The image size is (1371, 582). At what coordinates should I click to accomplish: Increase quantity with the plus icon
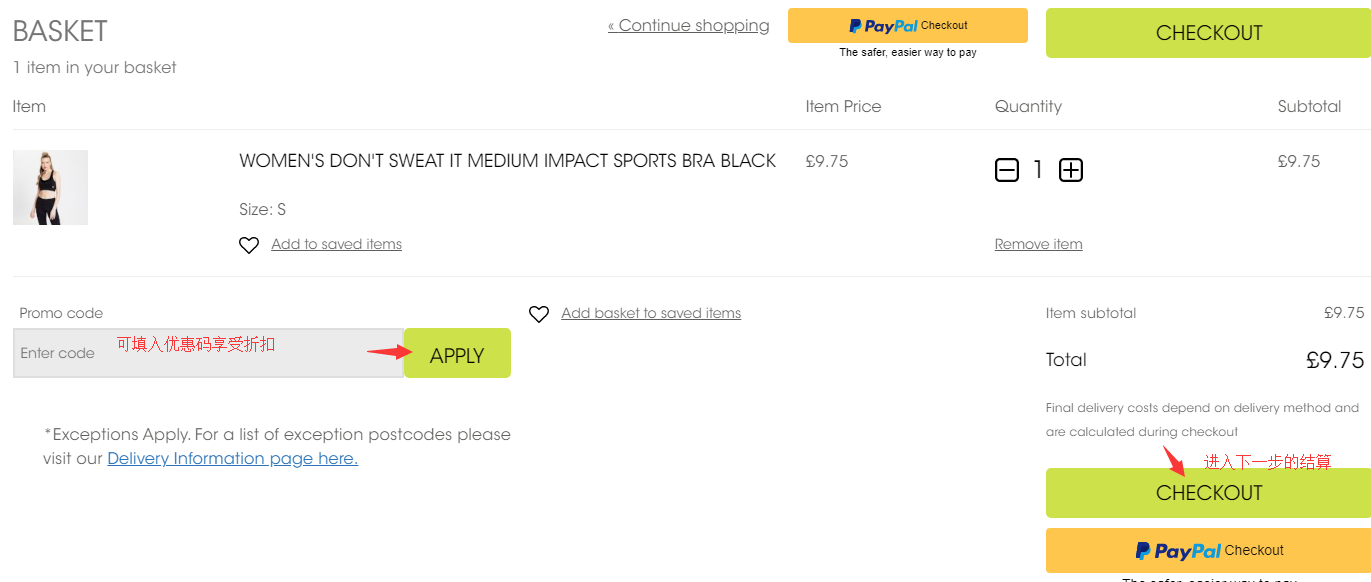tap(1071, 171)
